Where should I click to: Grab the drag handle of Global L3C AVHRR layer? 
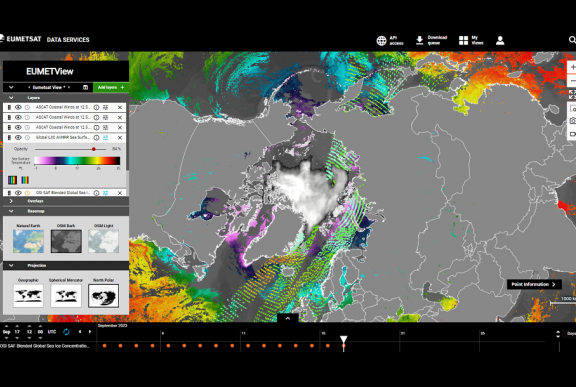click(9, 138)
